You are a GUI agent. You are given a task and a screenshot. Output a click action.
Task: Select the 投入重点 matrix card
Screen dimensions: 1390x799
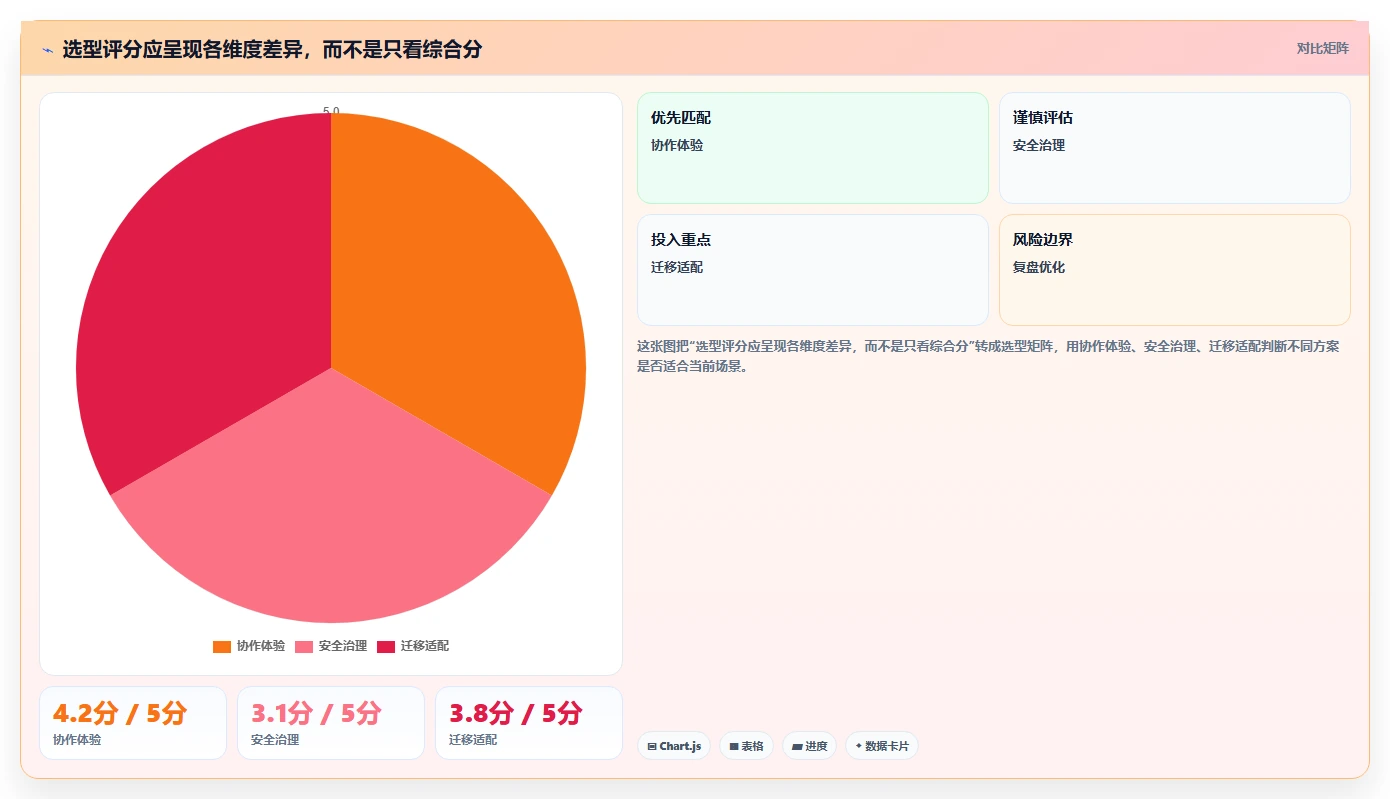coord(813,270)
